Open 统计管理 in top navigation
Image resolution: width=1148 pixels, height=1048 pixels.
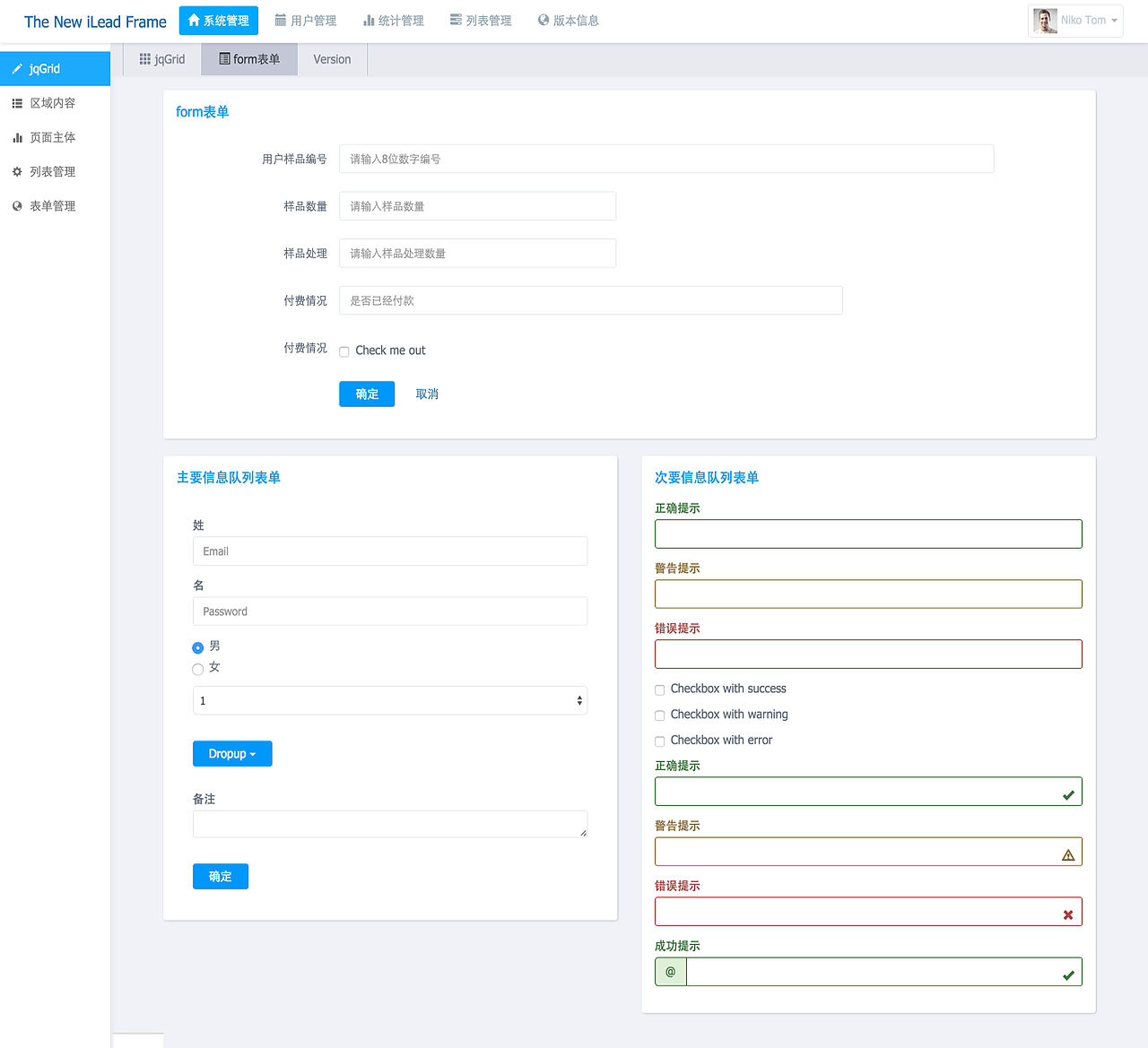393,21
